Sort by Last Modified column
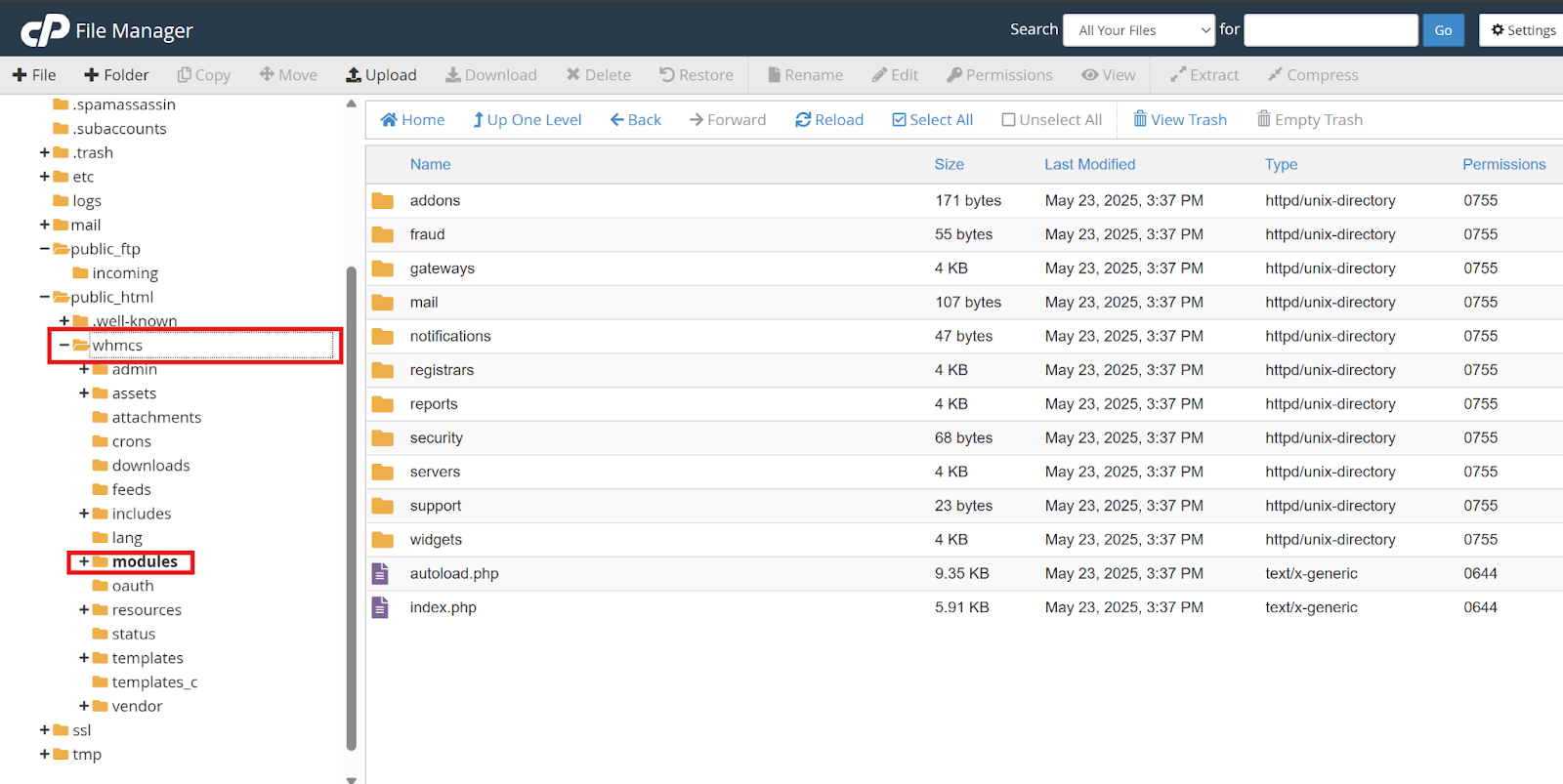 1090,164
